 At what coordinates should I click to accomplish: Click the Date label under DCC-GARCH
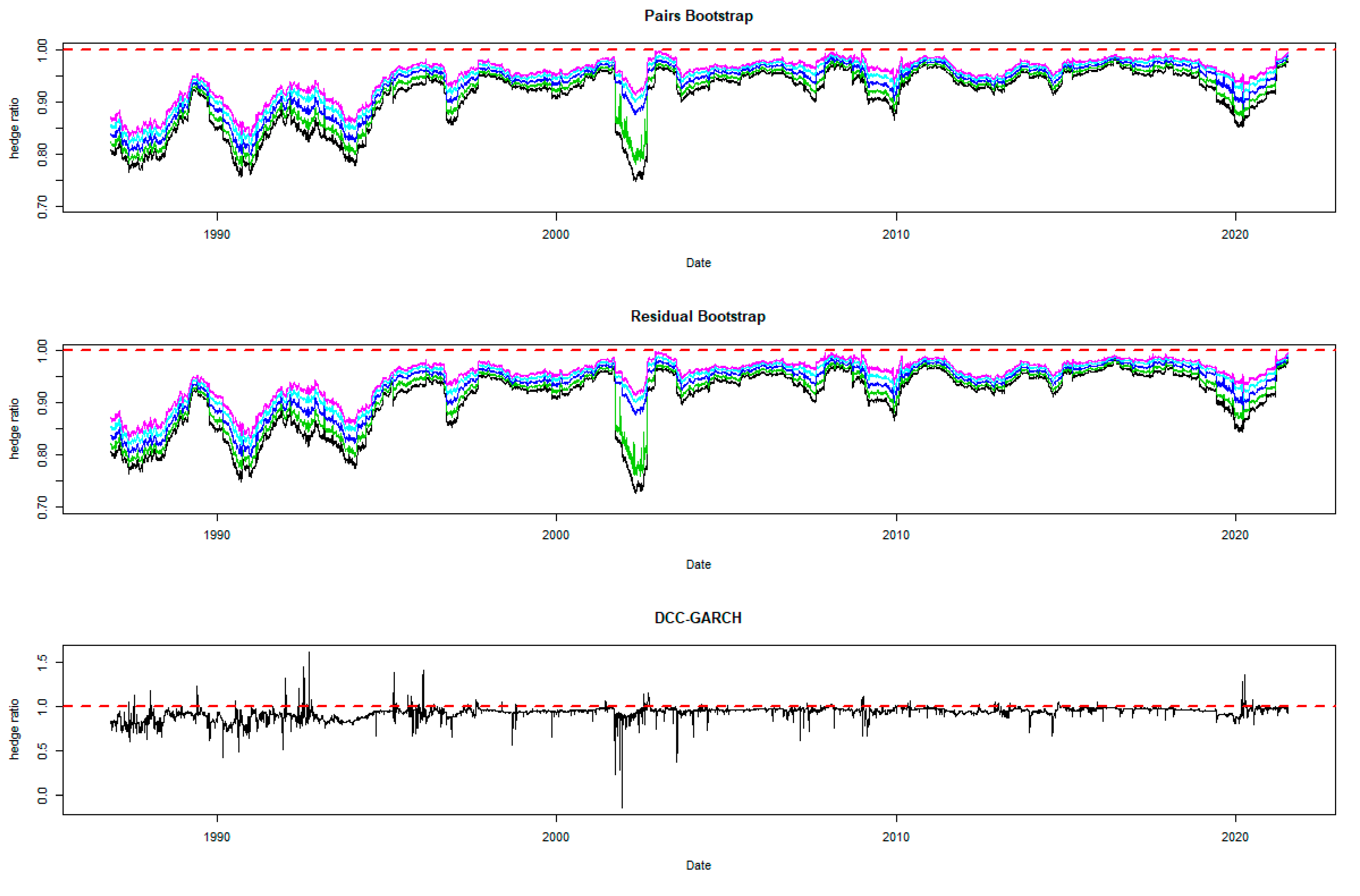click(698, 865)
